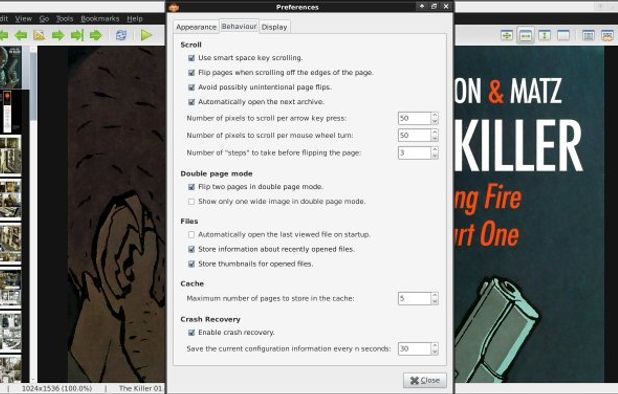618x394 pixels.
Task: Select the fourth page thumbnail in sidebar
Action: [11, 199]
